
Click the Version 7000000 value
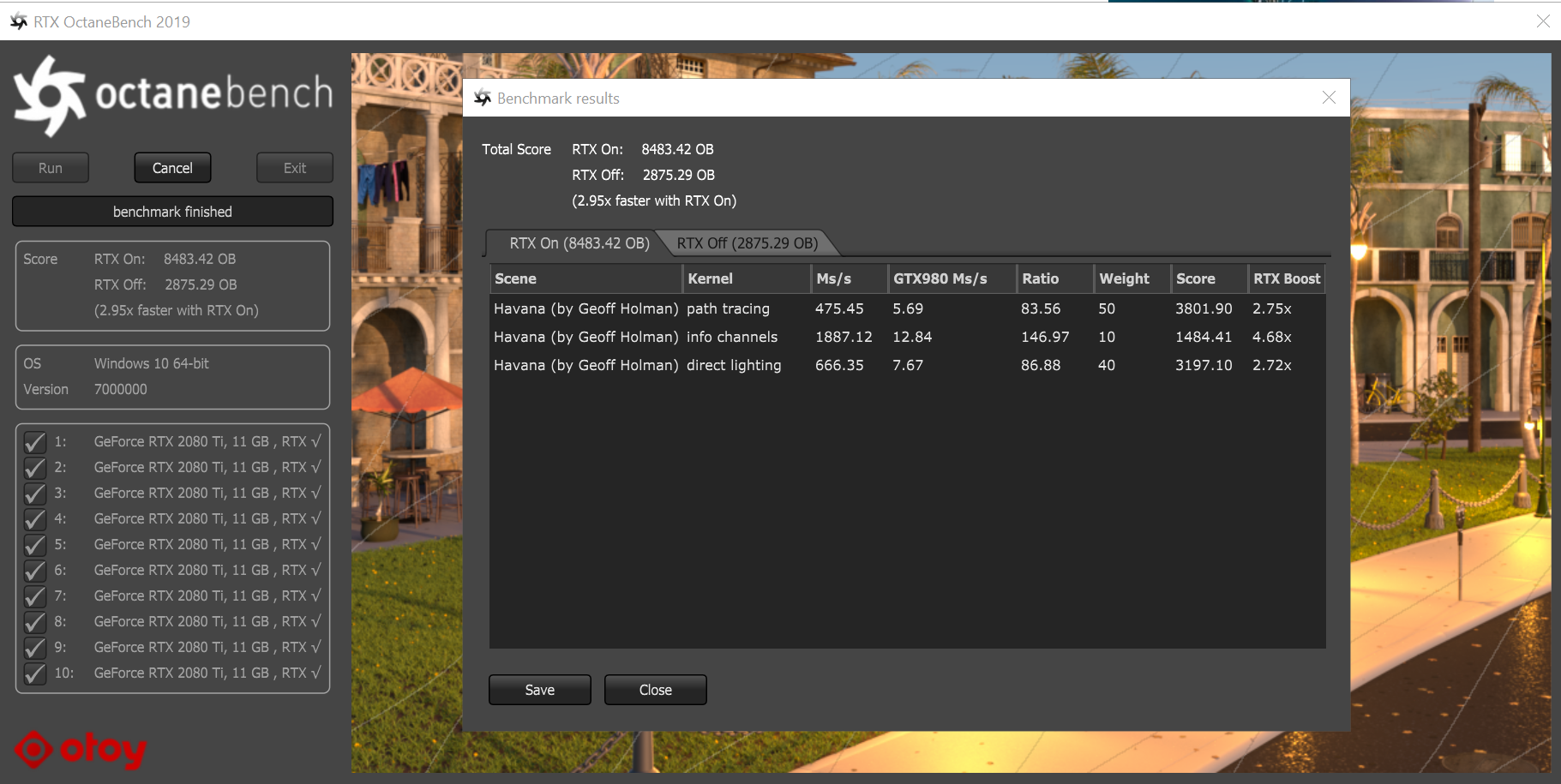121,389
